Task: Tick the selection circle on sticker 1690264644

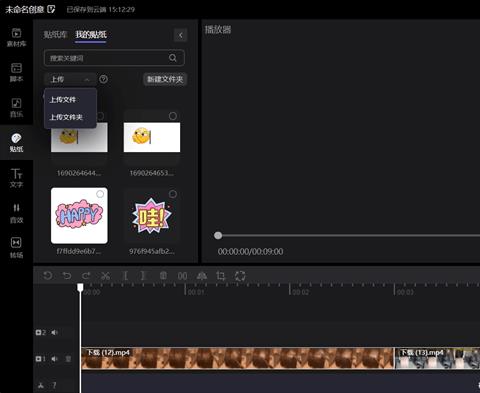Action: [x=100, y=116]
